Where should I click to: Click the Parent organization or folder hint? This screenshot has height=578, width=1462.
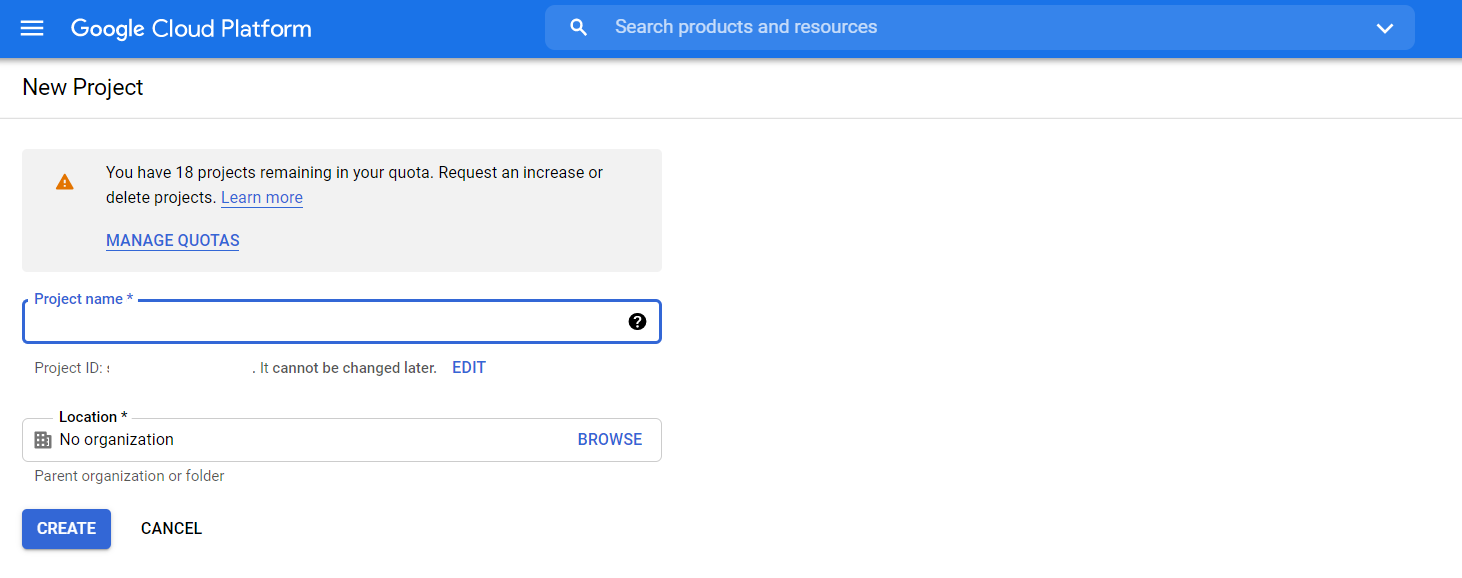(x=129, y=476)
